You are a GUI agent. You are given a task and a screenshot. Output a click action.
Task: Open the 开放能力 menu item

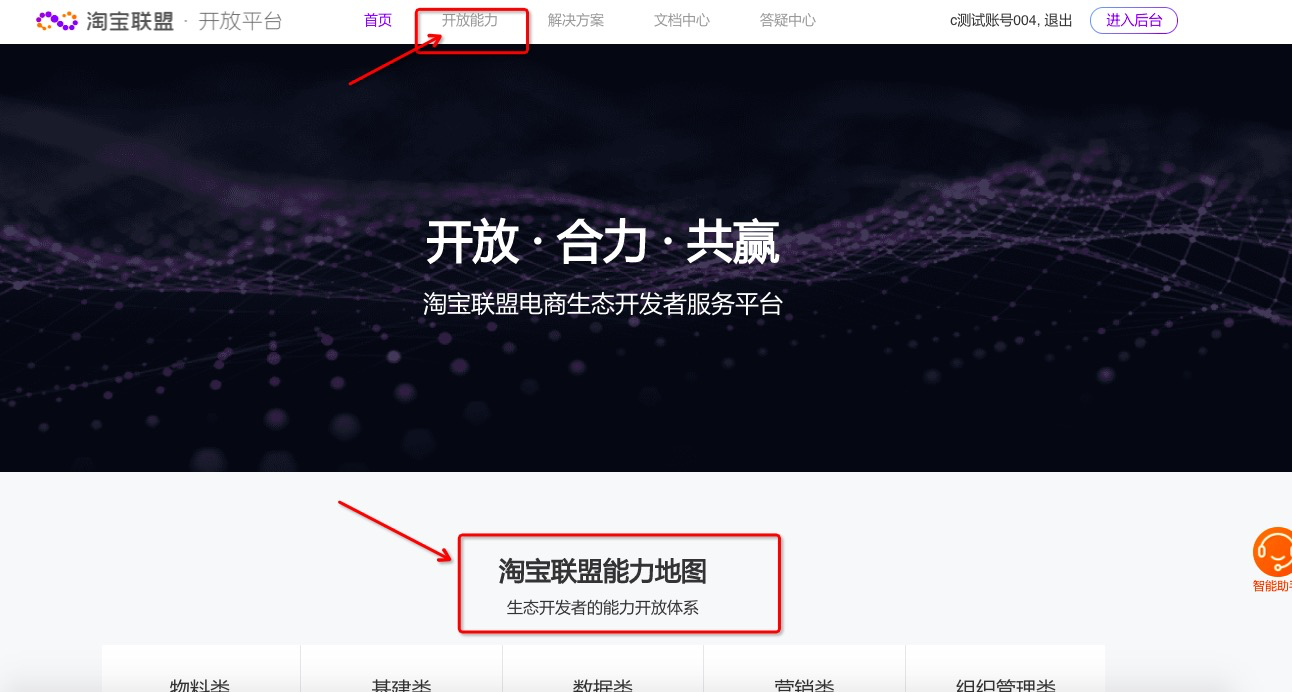470,20
